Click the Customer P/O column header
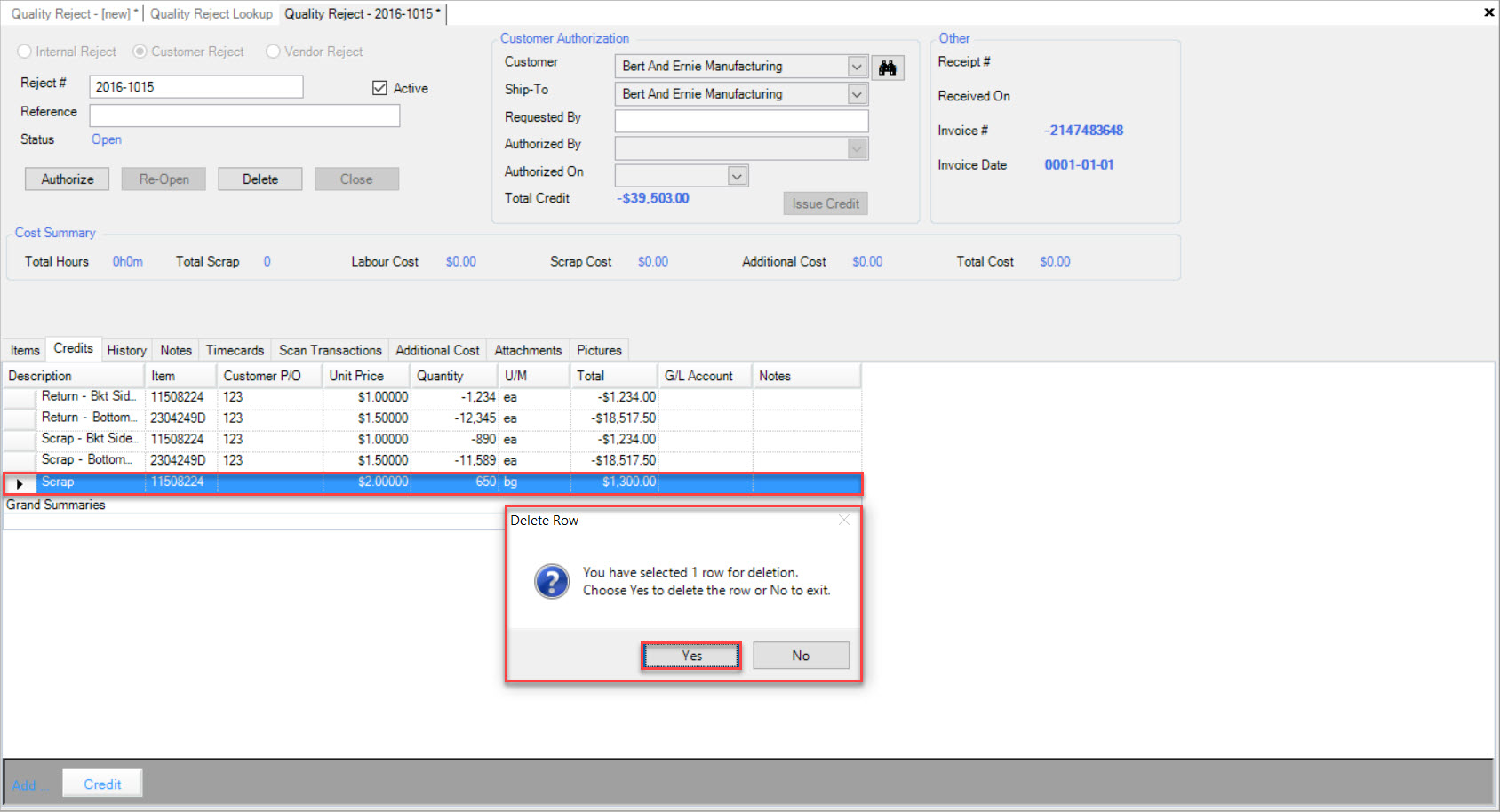Viewport: 1500px width, 812px height. point(270,376)
